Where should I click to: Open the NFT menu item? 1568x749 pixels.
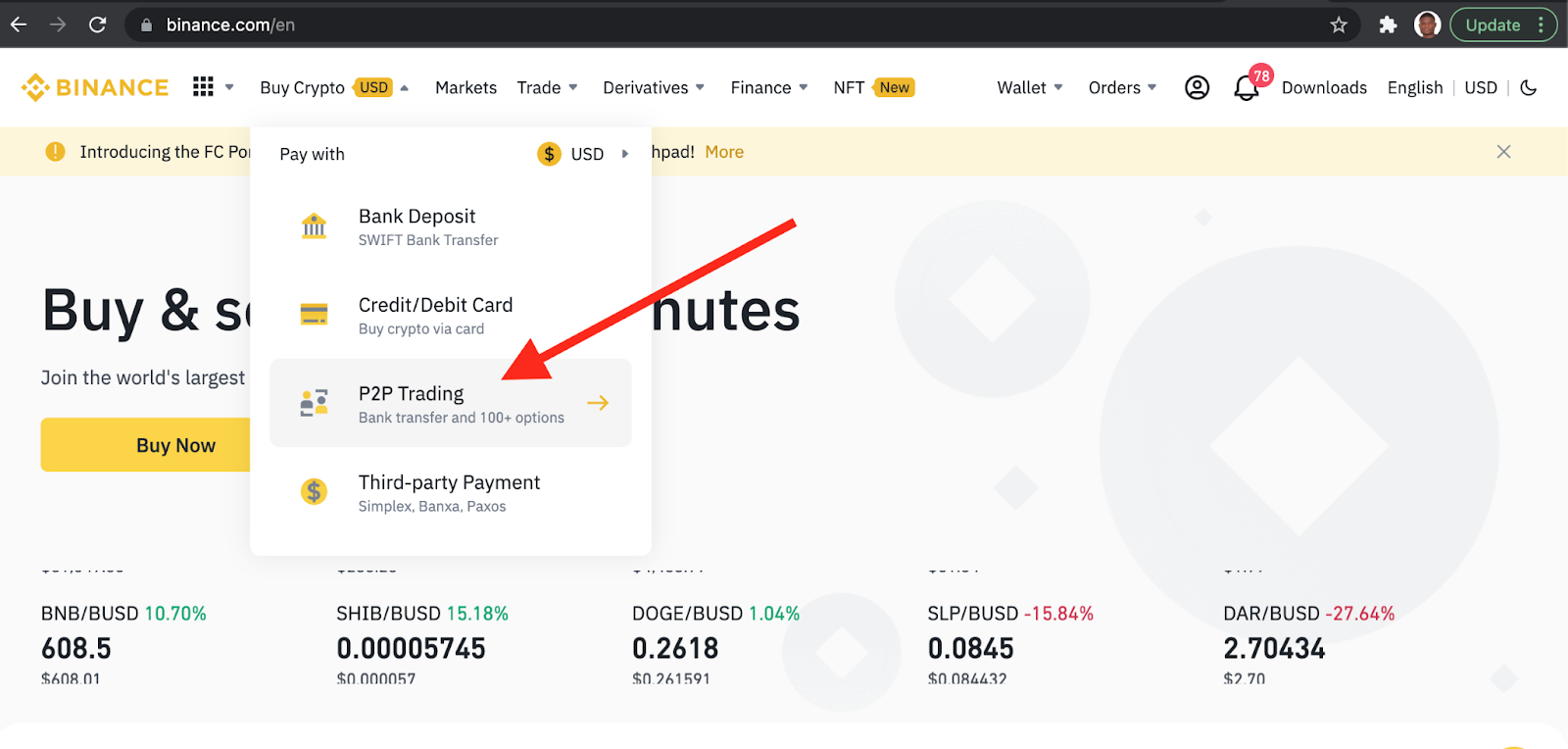point(849,87)
